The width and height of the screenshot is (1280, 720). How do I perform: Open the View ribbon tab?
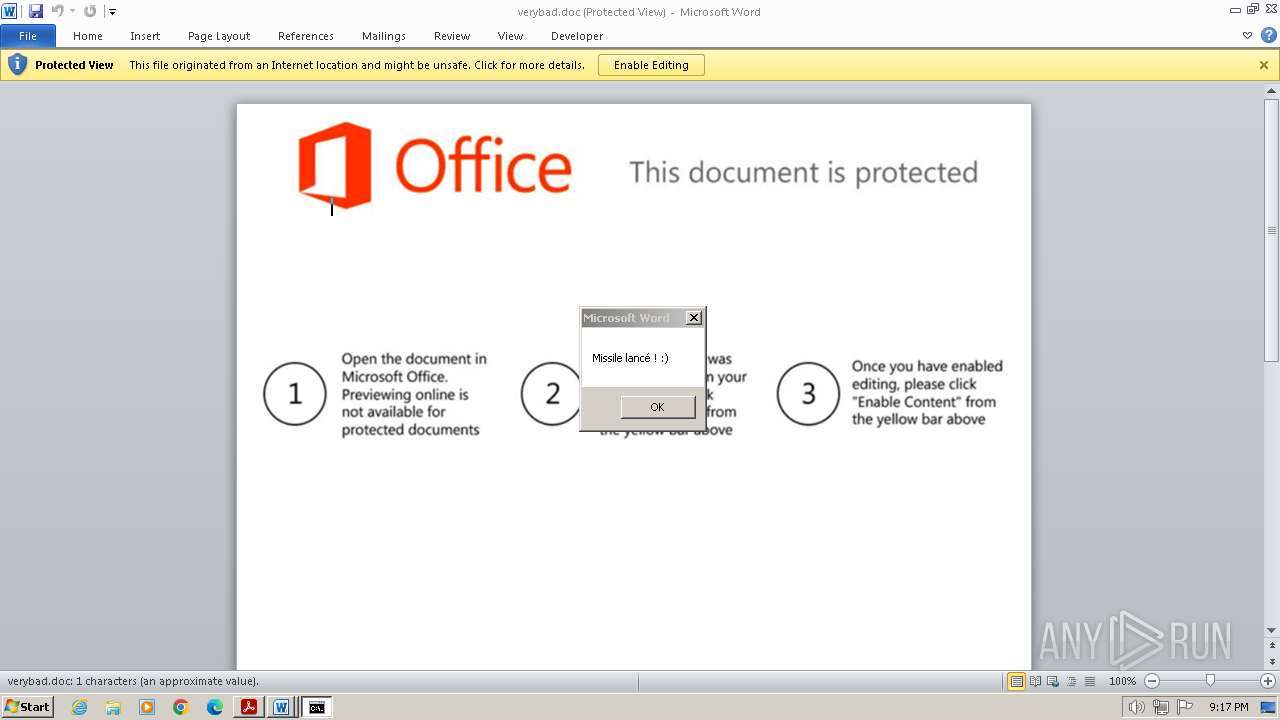tap(511, 36)
